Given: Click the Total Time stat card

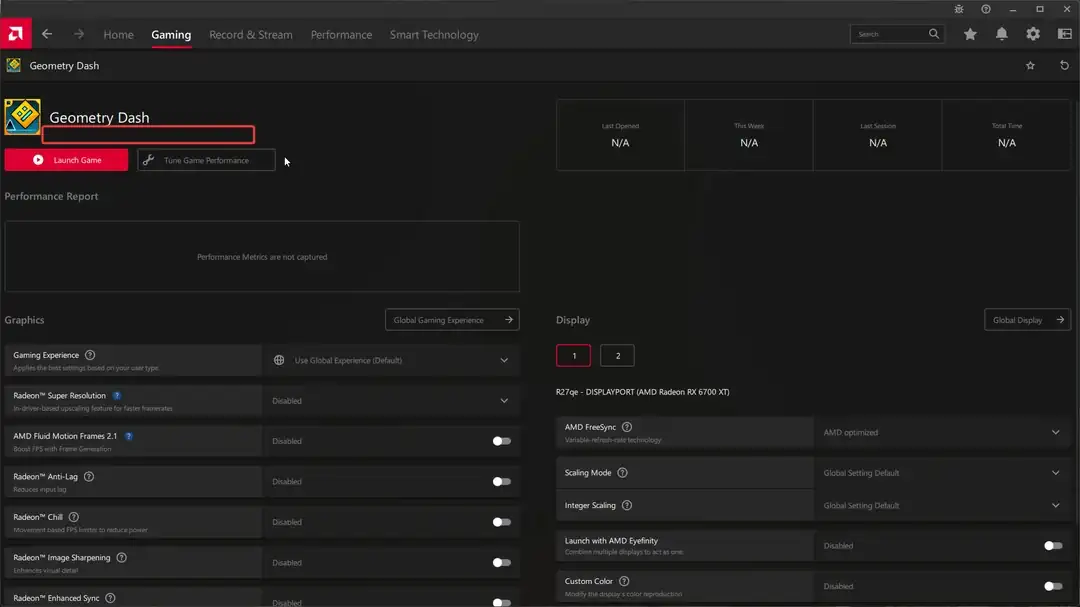Looking at the screenshot, I should [x=1006, y=135].
